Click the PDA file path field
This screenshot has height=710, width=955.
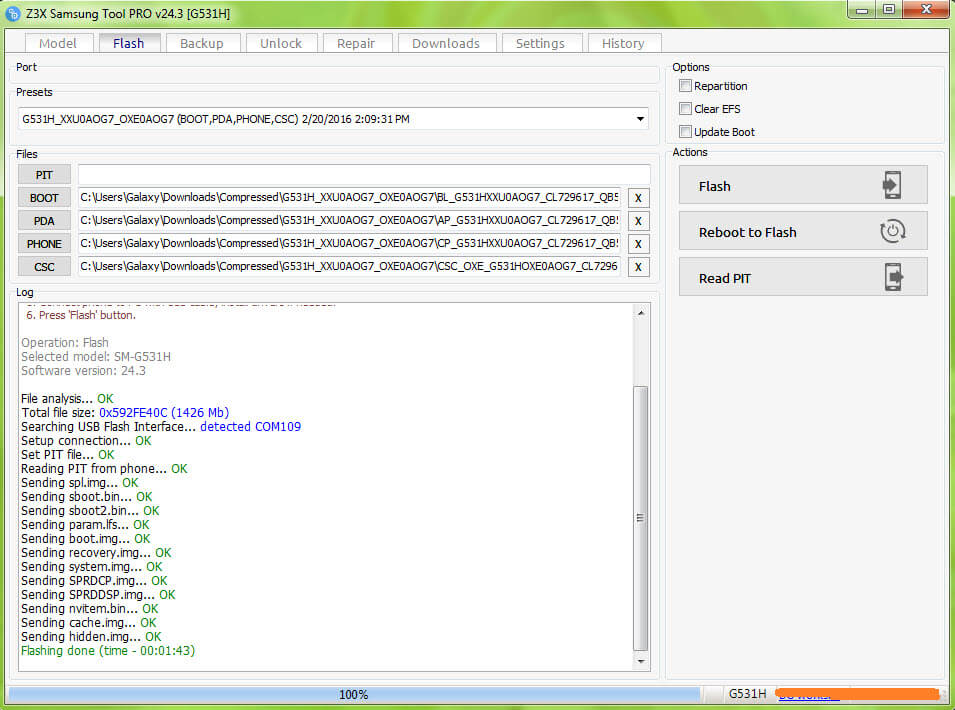[349, 220]
